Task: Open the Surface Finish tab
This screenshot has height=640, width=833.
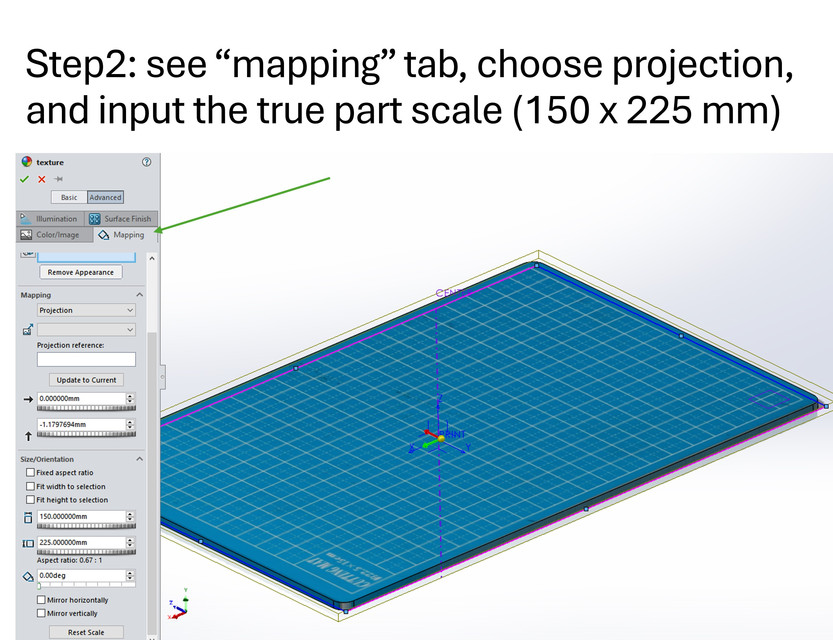Action: coord(95,218)
